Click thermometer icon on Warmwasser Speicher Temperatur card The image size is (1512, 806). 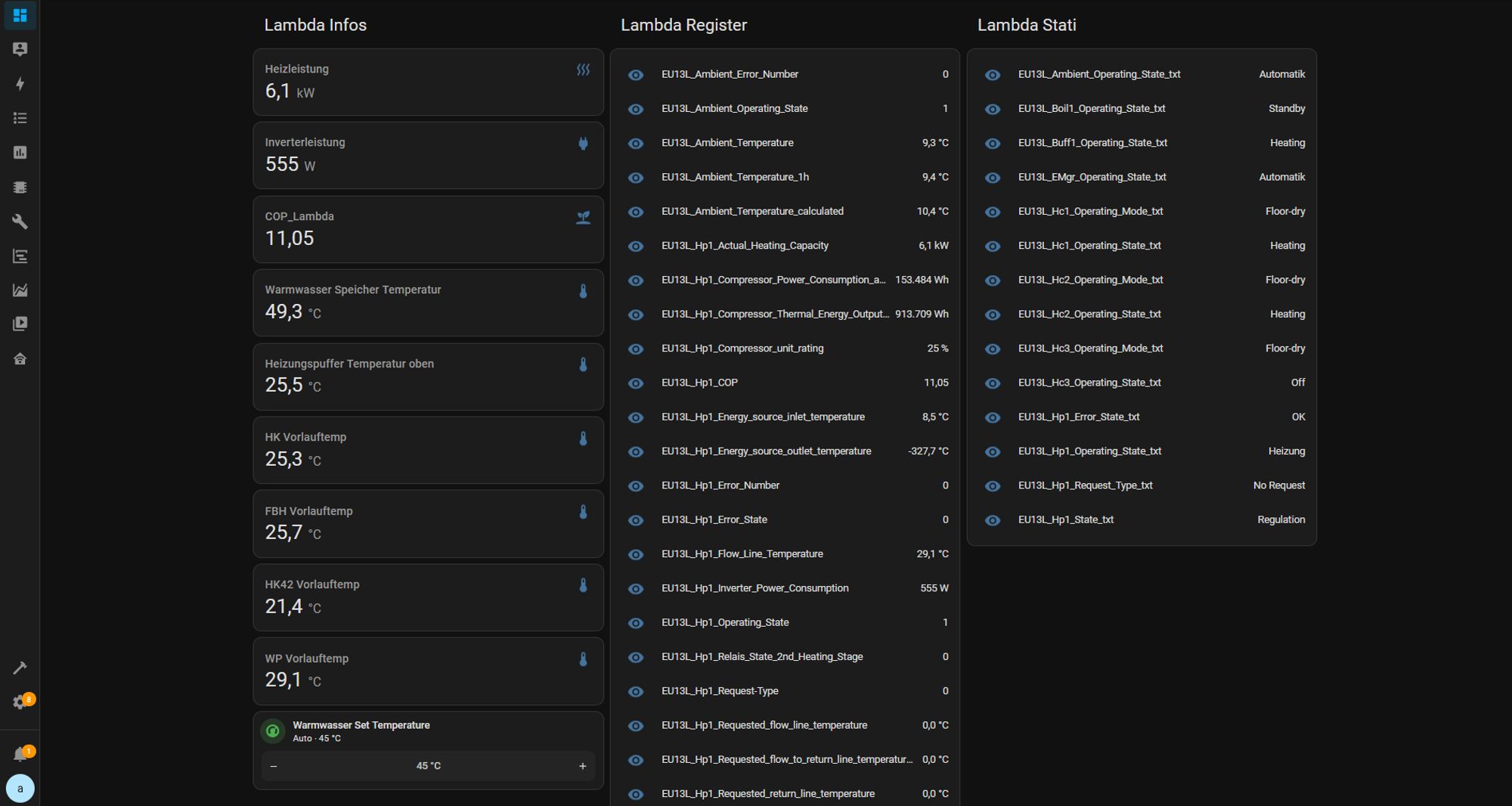pos(583,291)
